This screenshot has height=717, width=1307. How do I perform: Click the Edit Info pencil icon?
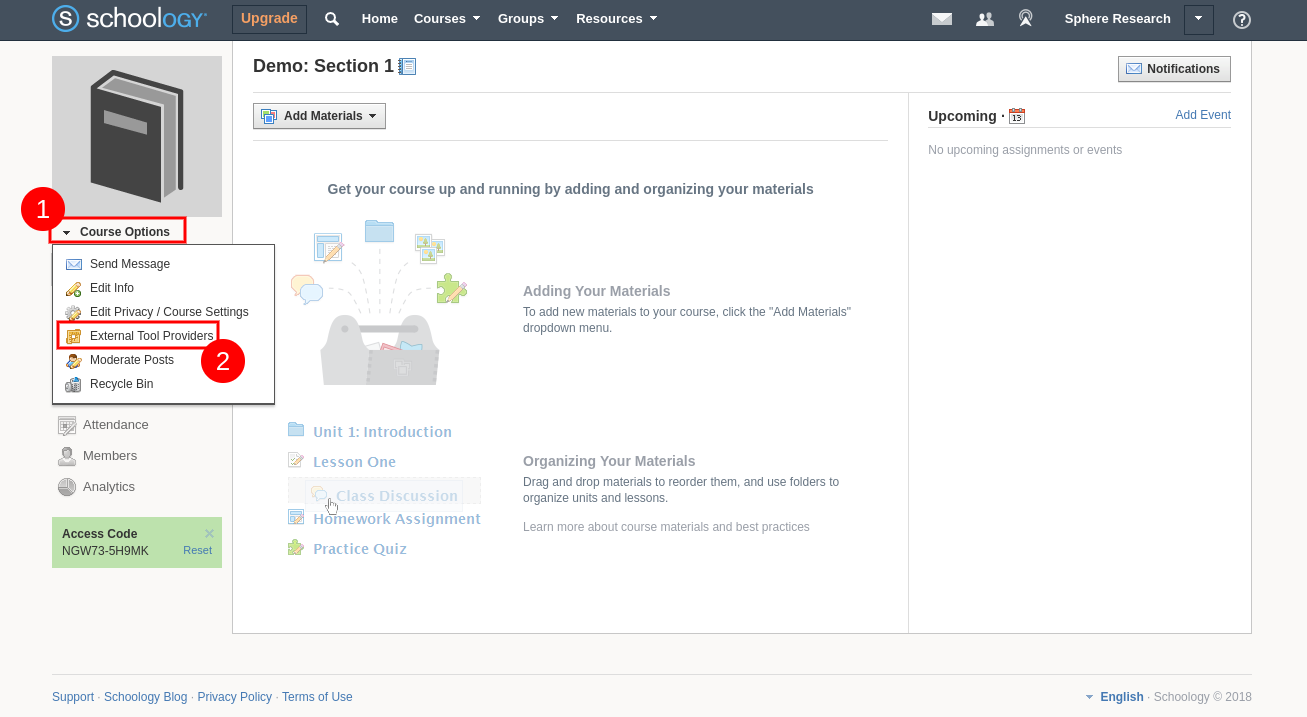[x=74, y=288]
